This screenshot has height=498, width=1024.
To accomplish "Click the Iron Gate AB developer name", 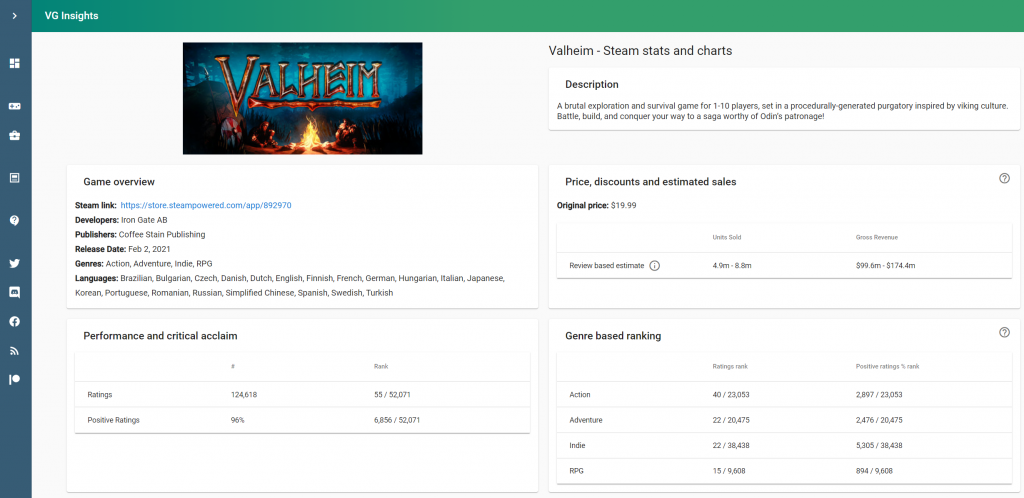I will pos(144,220).
